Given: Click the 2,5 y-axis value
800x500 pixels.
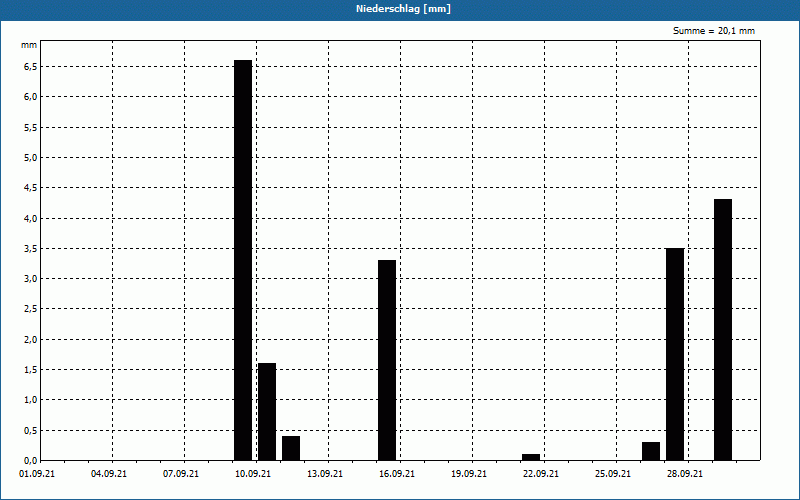Looking at the screenshot, I should tap(31, 309).
